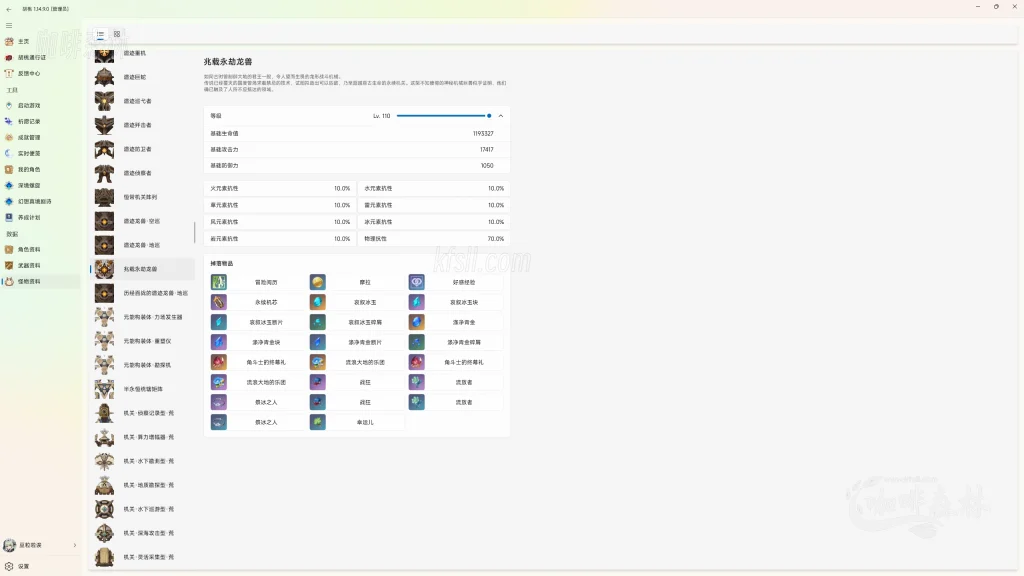Open the 成就管理 achievement manager icon

(9, 137)
